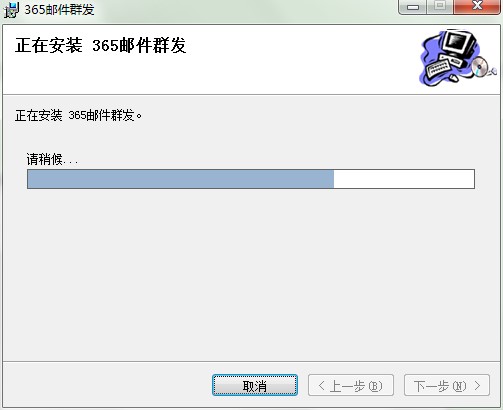Click the 365邮件群发 title bar text

[x=59, y=10]
